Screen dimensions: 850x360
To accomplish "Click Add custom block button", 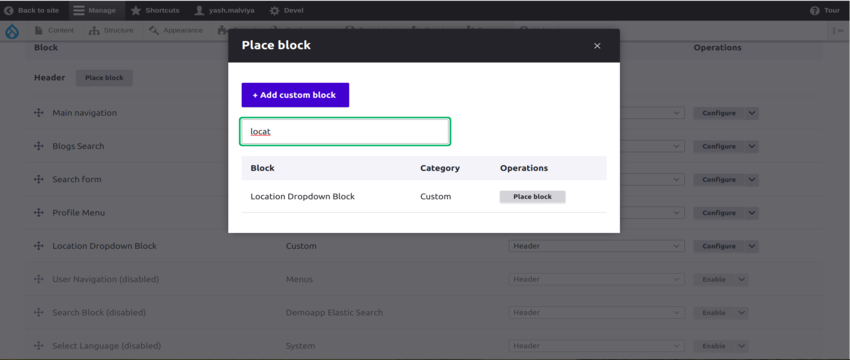I will tap(295, 95).
